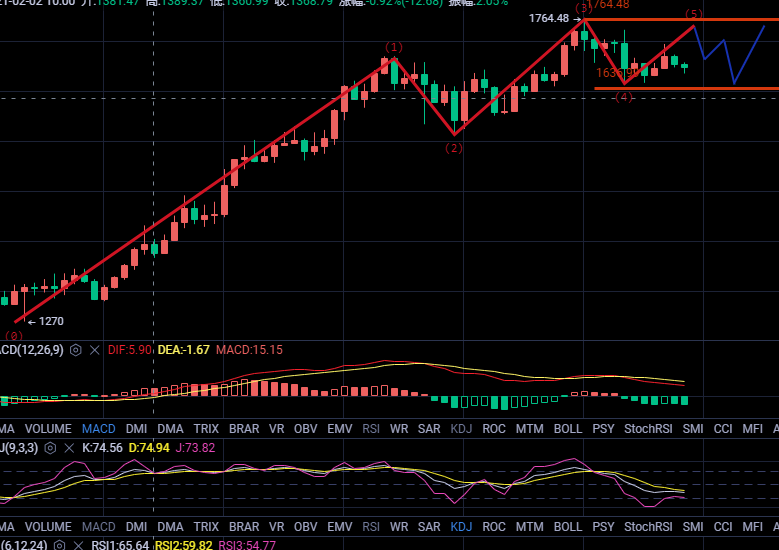Choose BOLL tab below the MACD chart
Image resolution: width=779 pixels, height=550 pixels.
[568, 428]
